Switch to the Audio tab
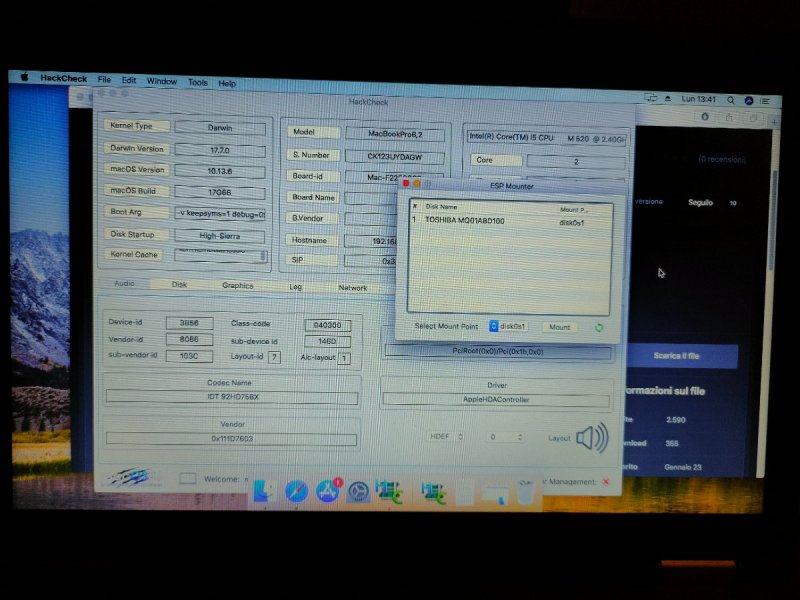This screenshot has height=600, width=800. click(124, 283)
